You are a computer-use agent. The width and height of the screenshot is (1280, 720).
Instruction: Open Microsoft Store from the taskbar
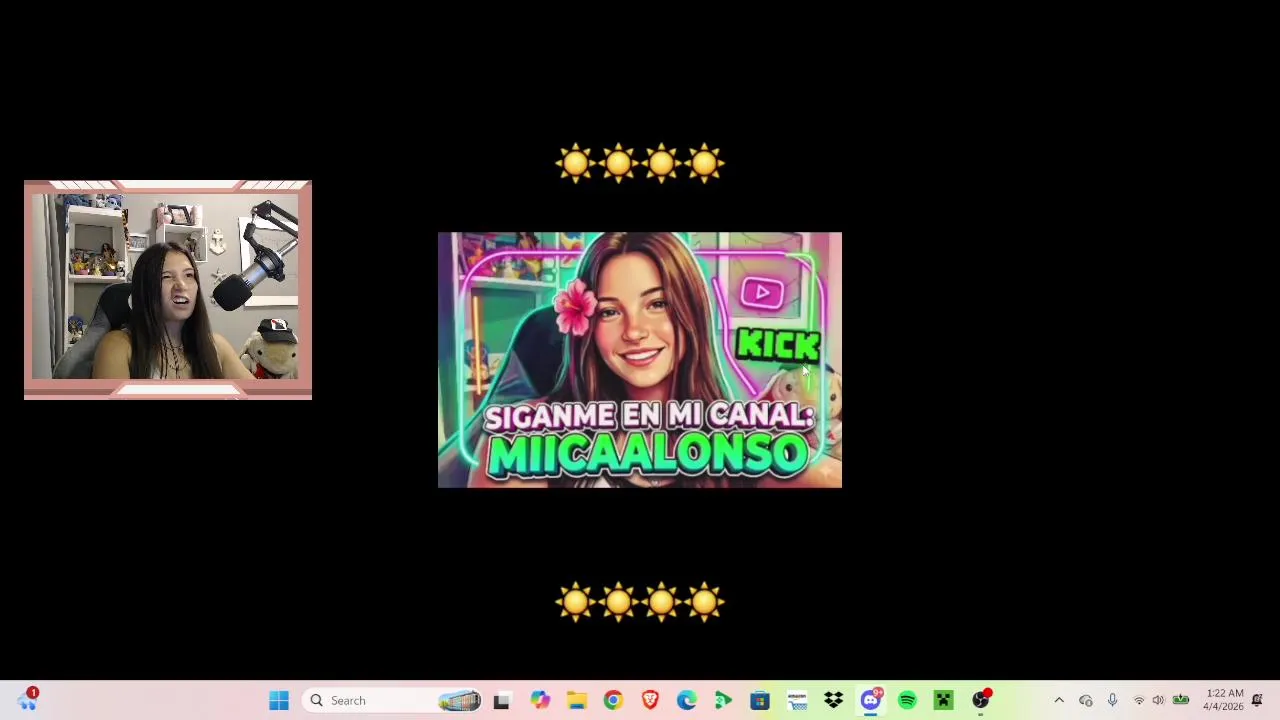(x=760, y=700)
